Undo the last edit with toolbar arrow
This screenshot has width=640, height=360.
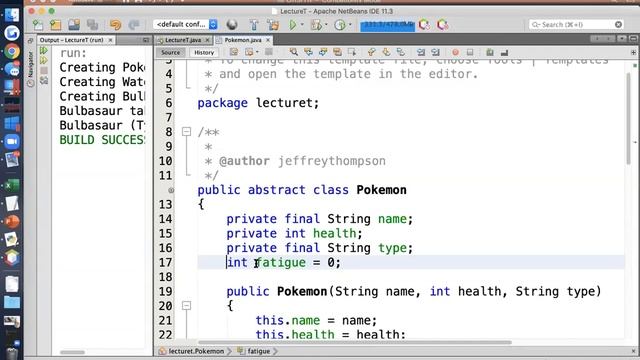click(116, 25)
